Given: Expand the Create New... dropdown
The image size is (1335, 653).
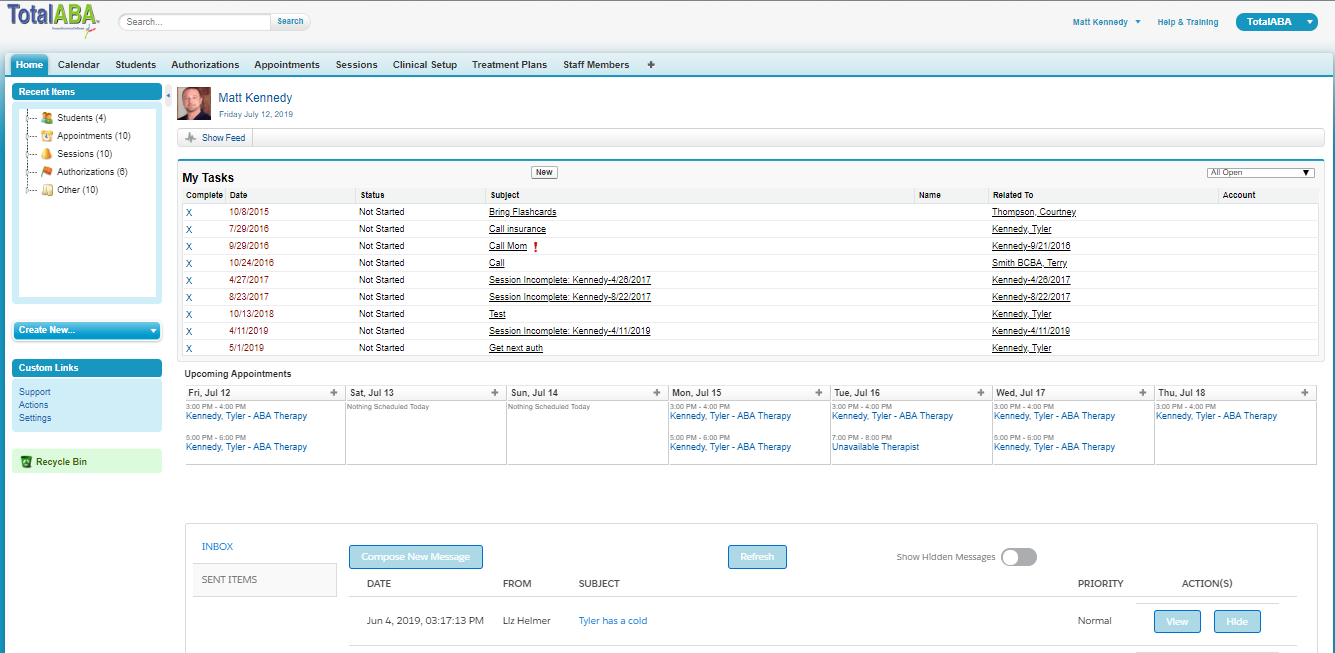Looking at the screenshot, I should coord(87,330).
